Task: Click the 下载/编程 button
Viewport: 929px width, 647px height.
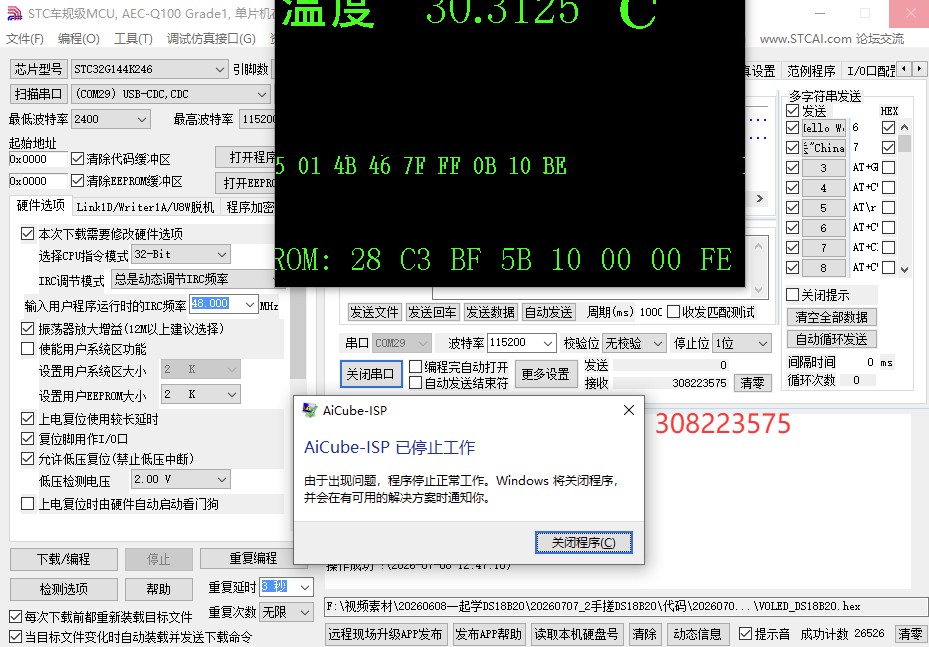Action: pos(63,559)
